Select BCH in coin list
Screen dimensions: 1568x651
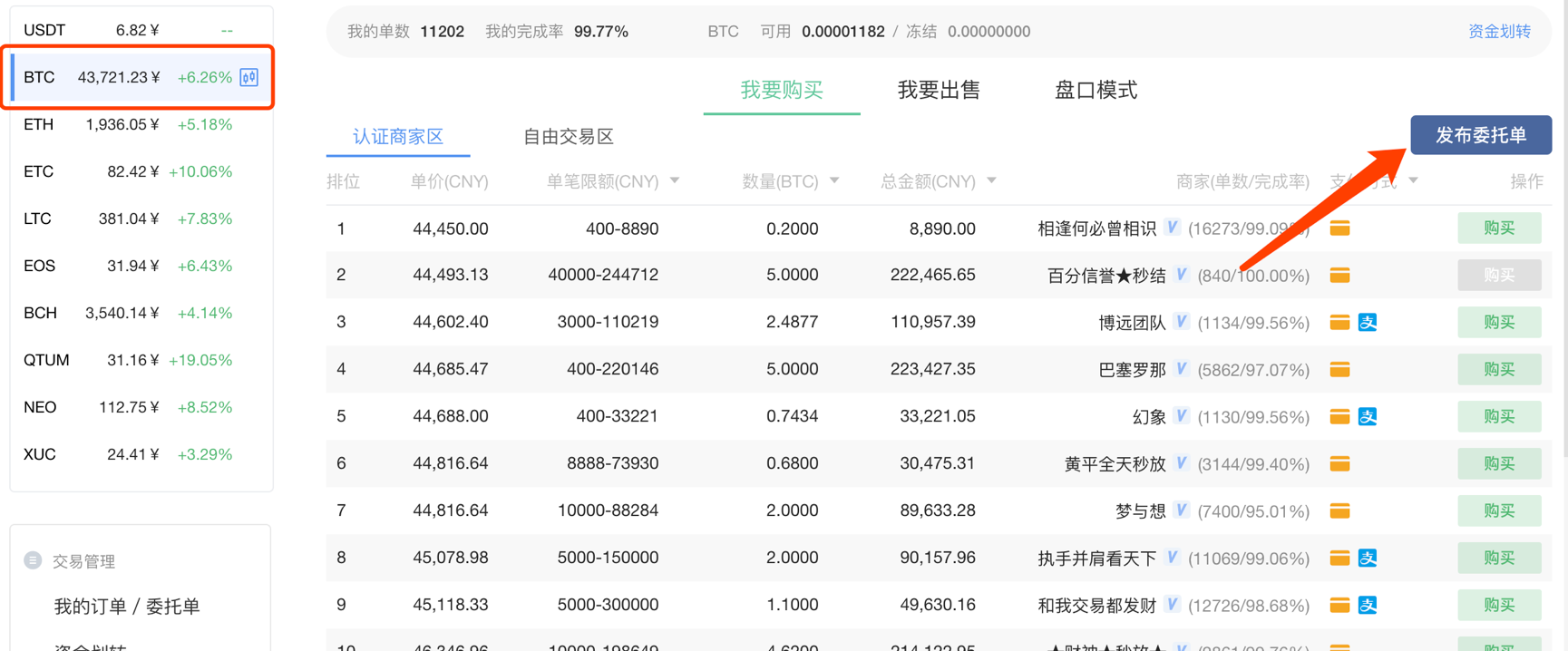(x=141, y=313)
